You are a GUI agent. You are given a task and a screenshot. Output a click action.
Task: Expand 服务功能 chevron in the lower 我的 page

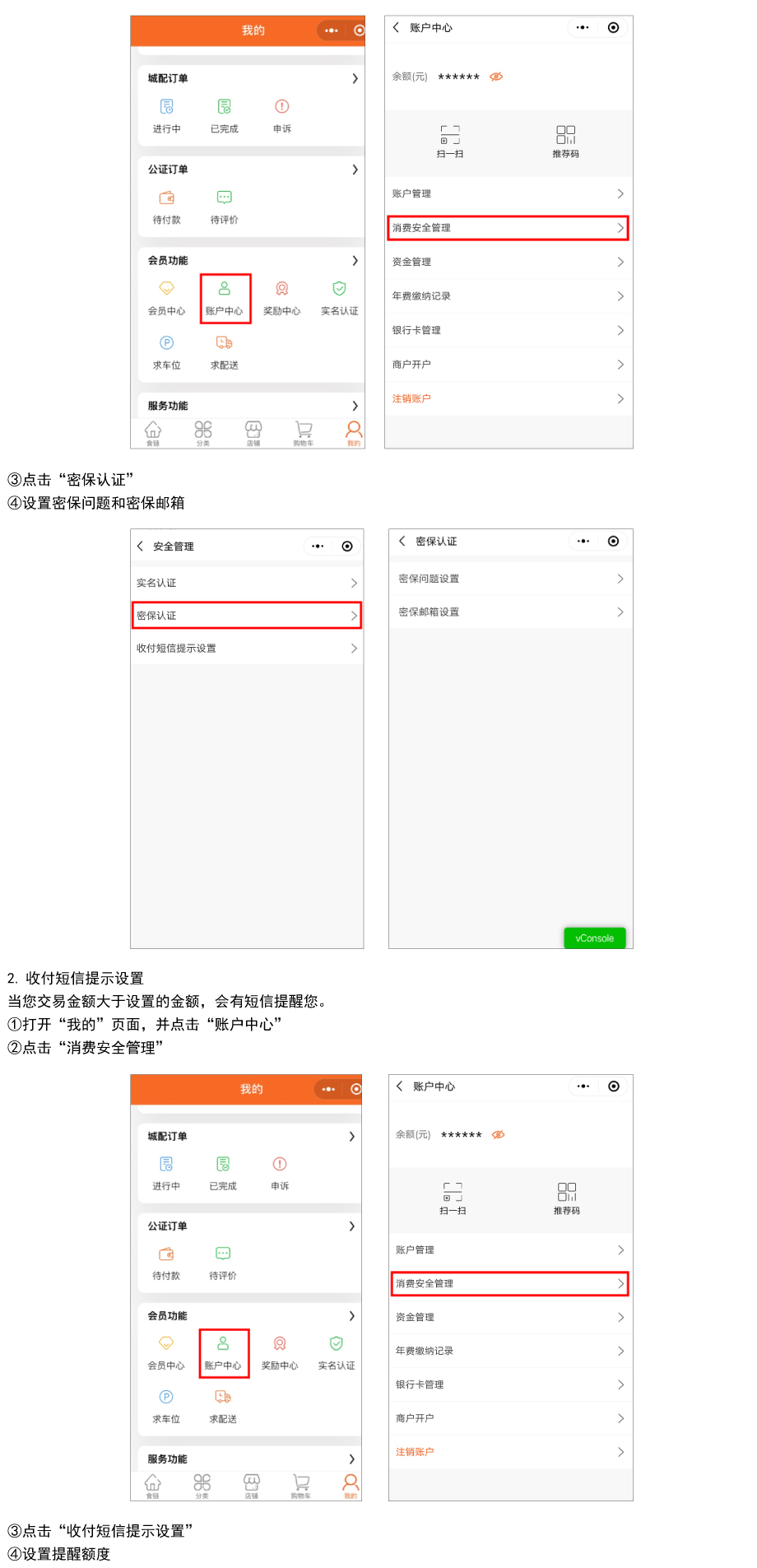pyautogui.click(x=351, y=1459)
